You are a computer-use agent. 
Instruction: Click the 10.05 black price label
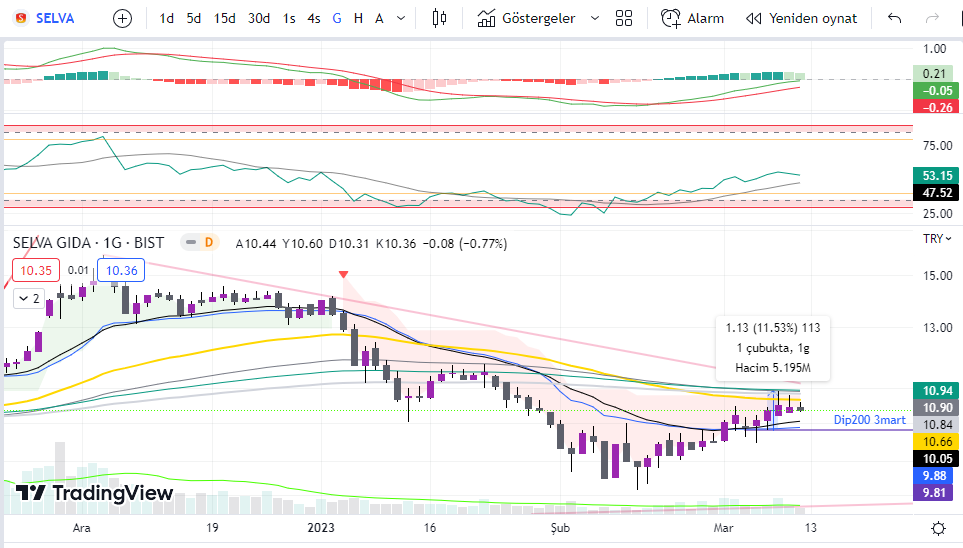(937, 459)
